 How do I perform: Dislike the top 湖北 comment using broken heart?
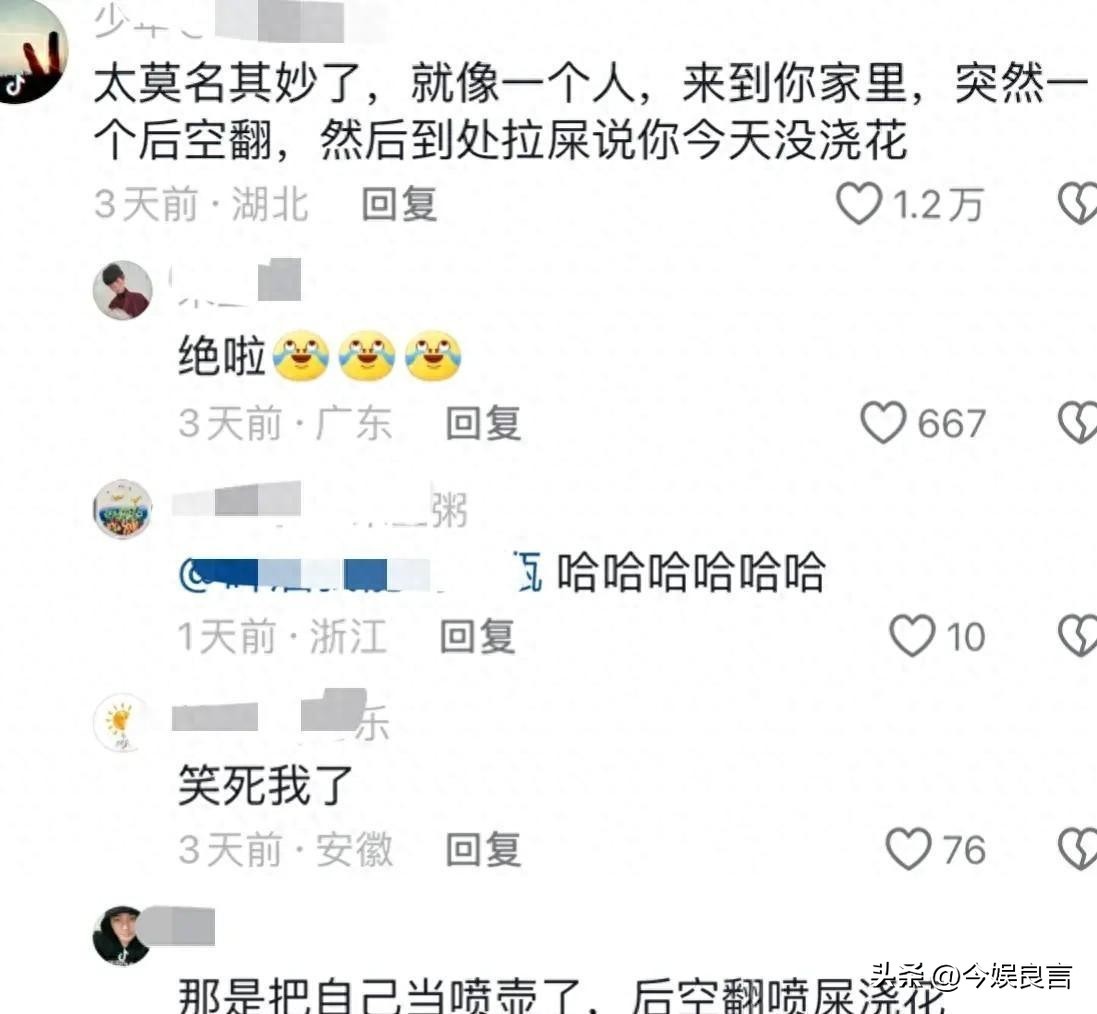1077,204
